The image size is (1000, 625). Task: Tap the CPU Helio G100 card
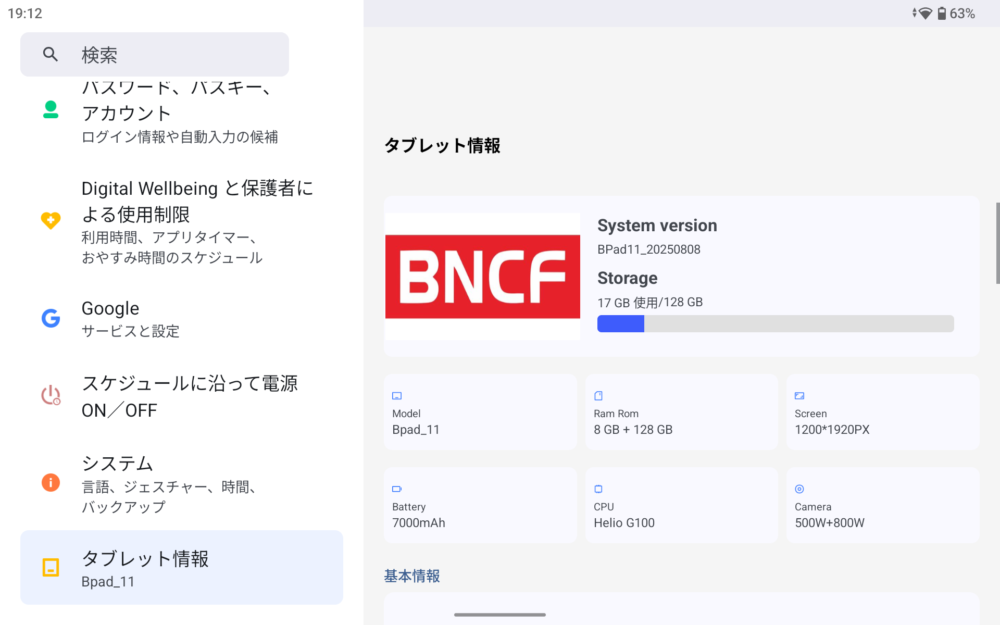coord(681,506)
